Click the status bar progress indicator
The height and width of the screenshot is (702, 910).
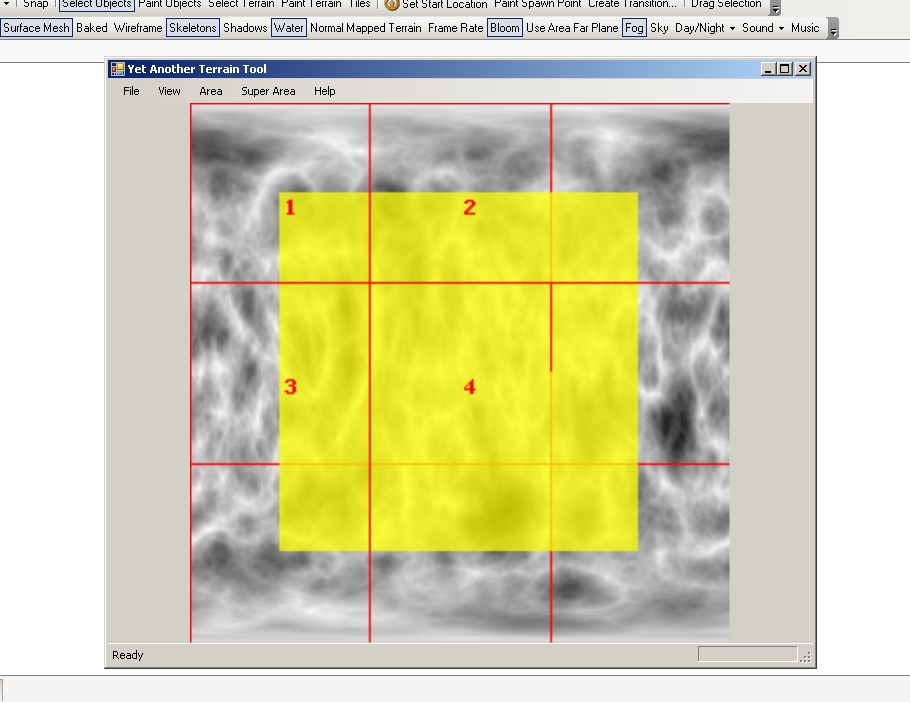[x=746, y=654]
